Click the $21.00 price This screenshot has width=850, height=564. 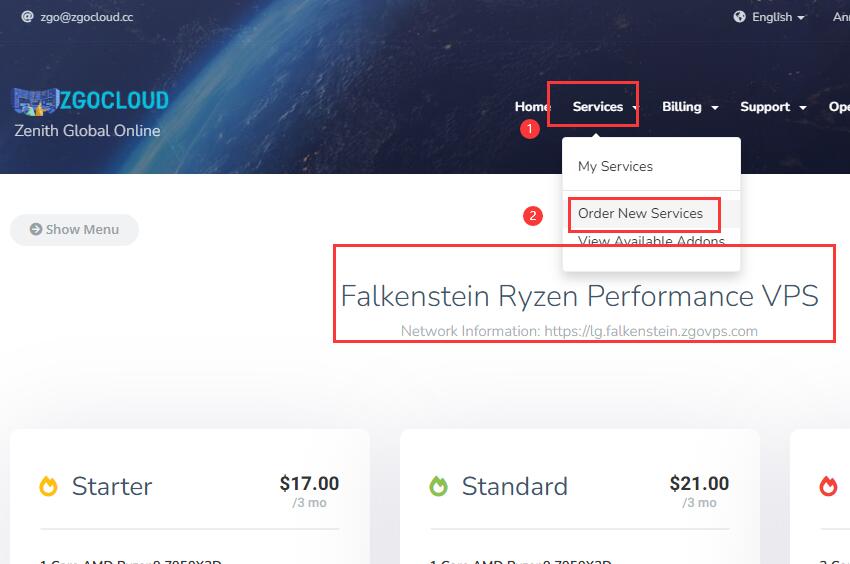point(699,483)
